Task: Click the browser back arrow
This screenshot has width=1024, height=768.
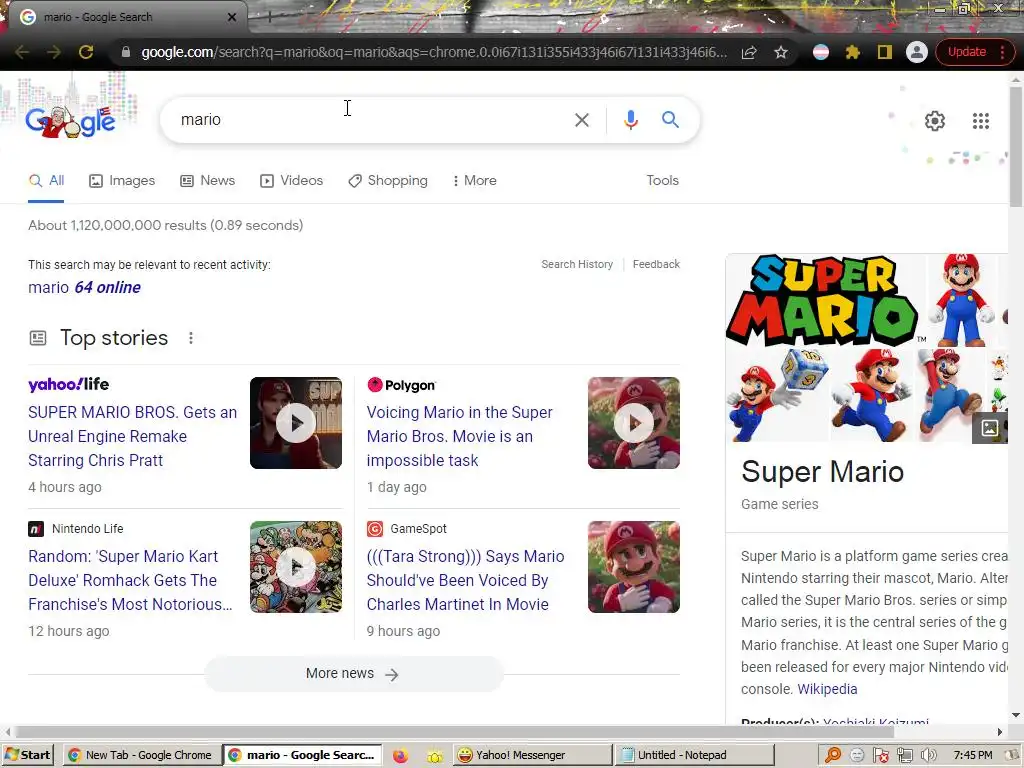Action: 22,52
